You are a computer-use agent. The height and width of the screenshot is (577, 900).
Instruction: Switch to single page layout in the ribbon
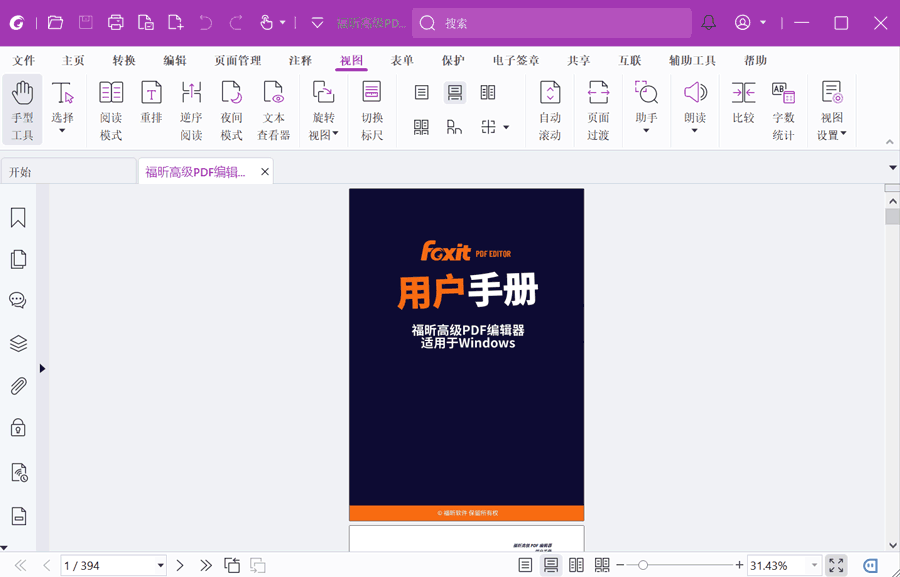pyautogui.click(x=421, y=92)
